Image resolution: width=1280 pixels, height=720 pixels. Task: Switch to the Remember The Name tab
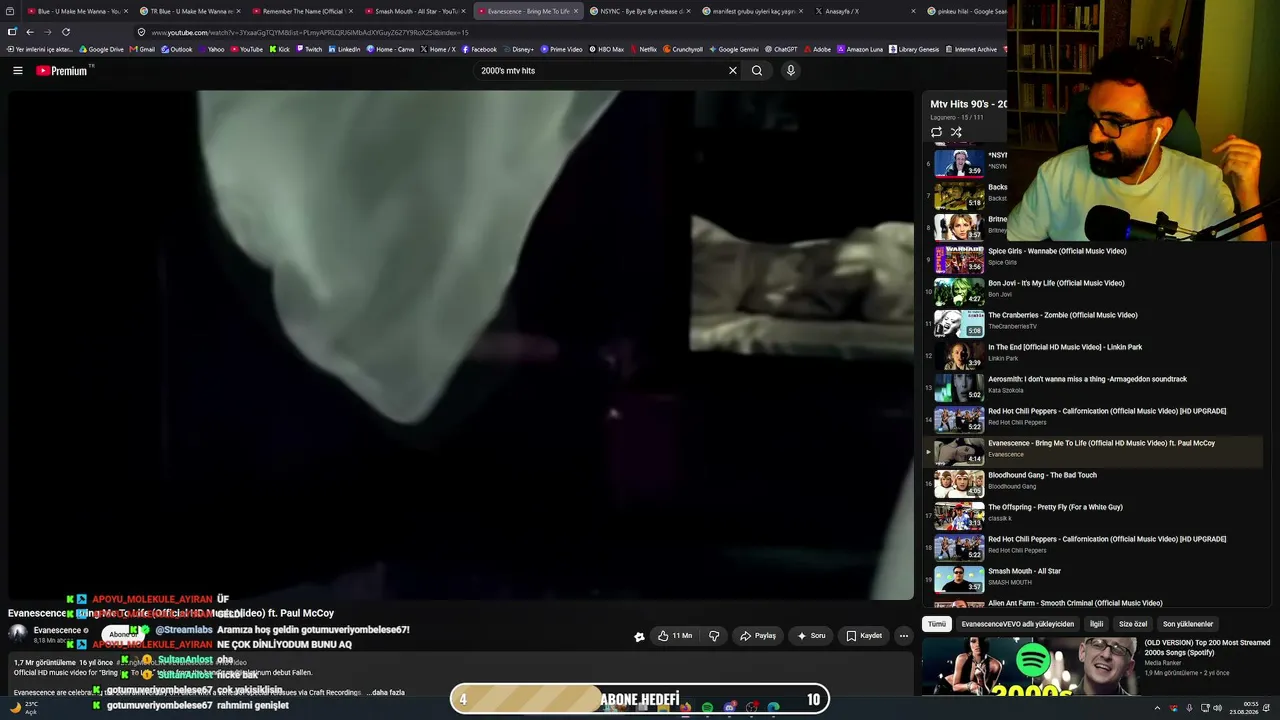click(x=302, y=11)
